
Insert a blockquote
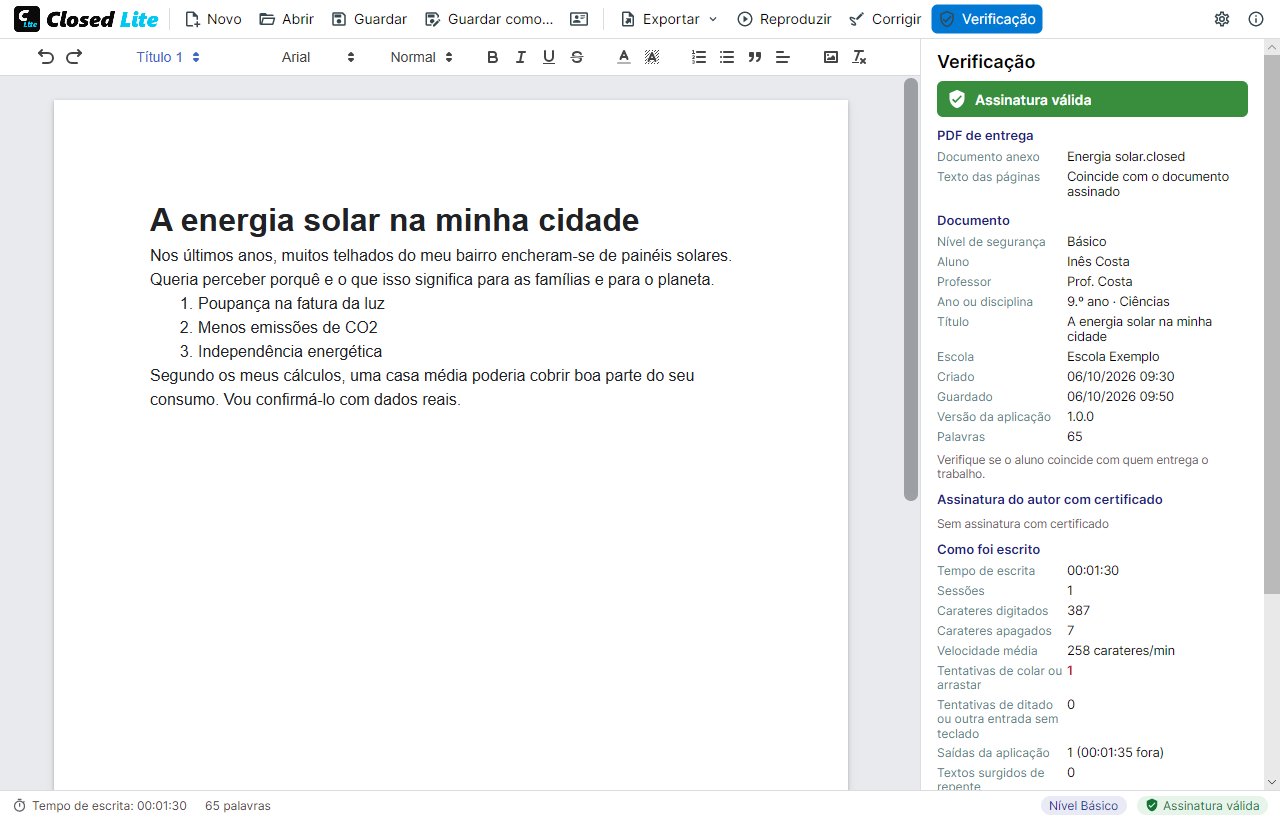click(x=755, y=57)
